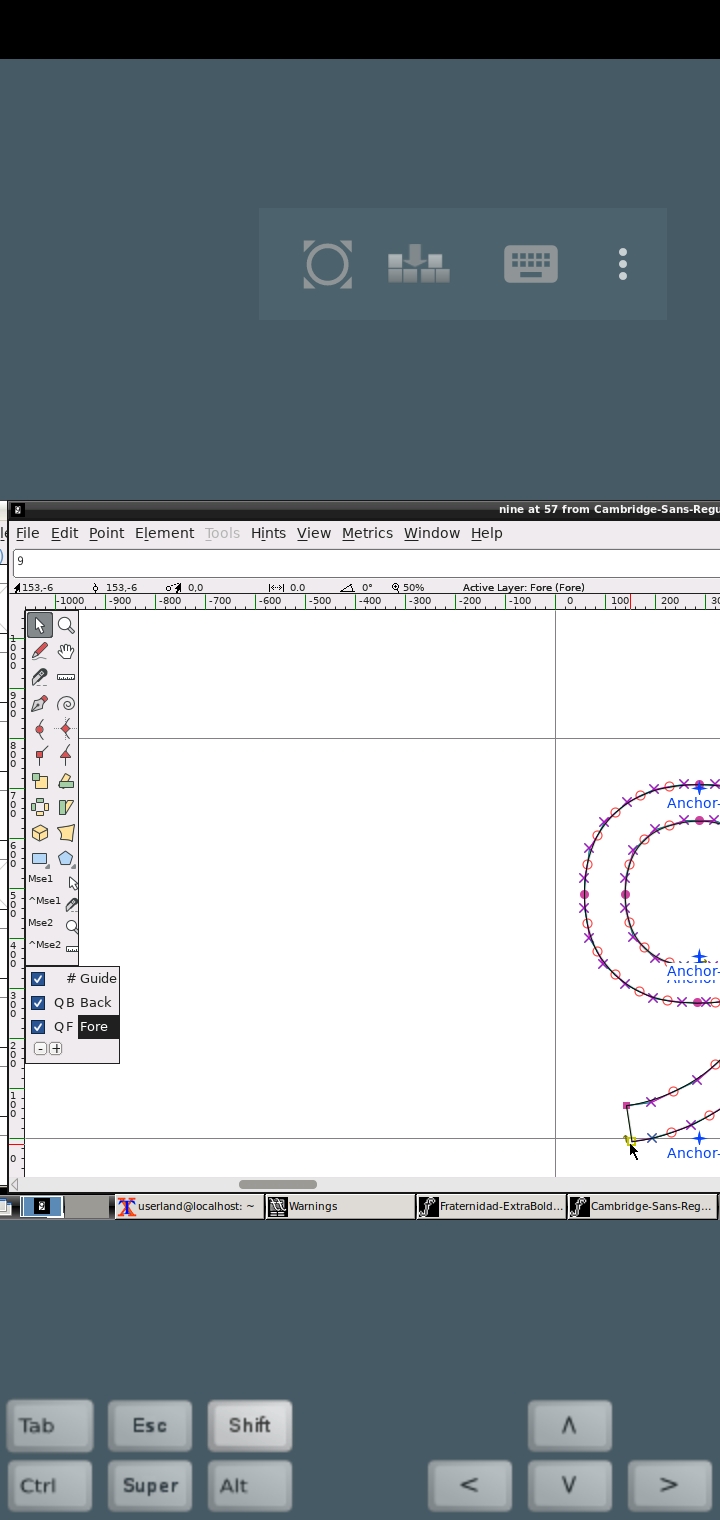
Task: Toggle the Shift on-screen modifier key
Action: point(250,1426)
